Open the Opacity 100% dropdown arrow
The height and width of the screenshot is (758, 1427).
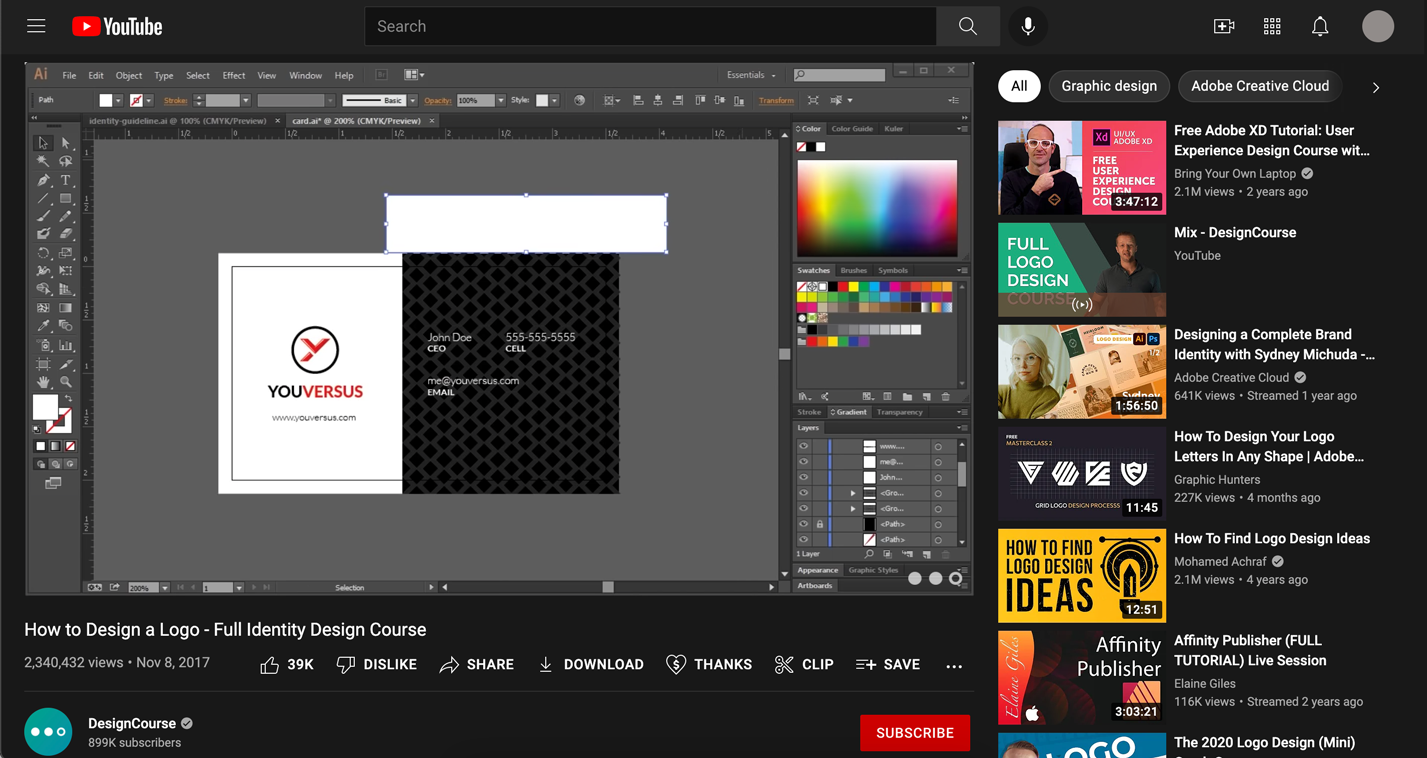501,101
